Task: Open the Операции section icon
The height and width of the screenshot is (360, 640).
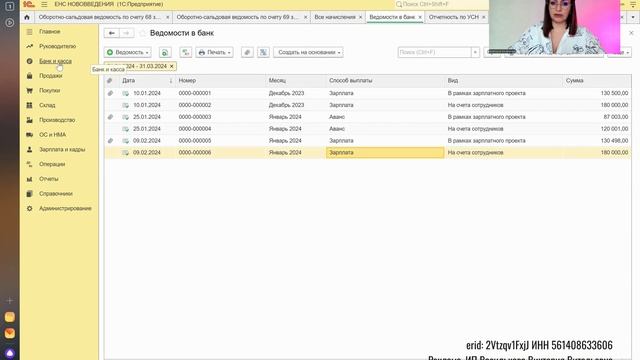Action: pos(29,164)
